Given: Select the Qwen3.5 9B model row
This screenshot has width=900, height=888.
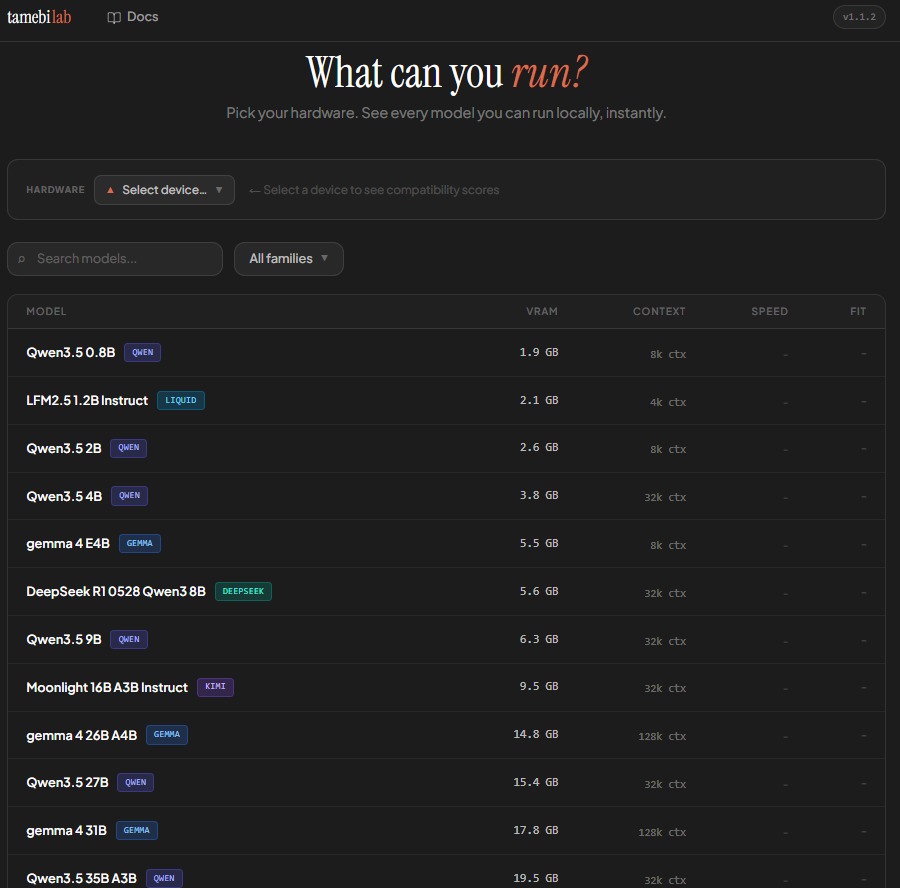Looking at the screenshot, I should pyautogui.click(x=446, y=639).
